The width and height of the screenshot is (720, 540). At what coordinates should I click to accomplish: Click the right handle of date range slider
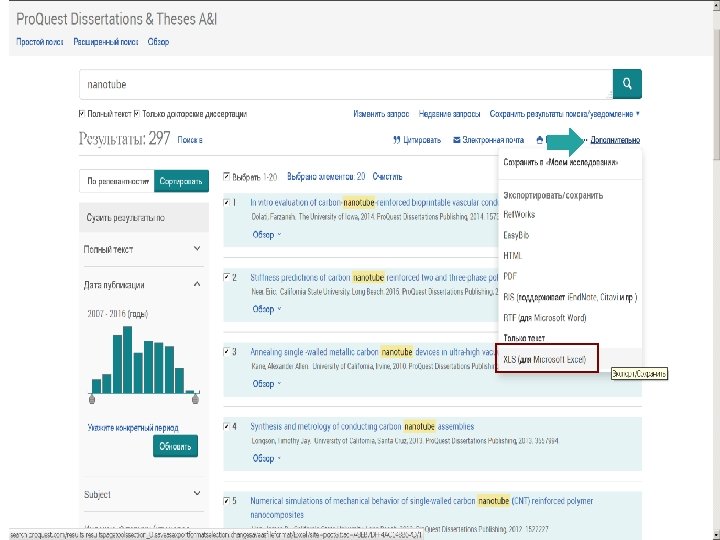click(x=195, y=399)
